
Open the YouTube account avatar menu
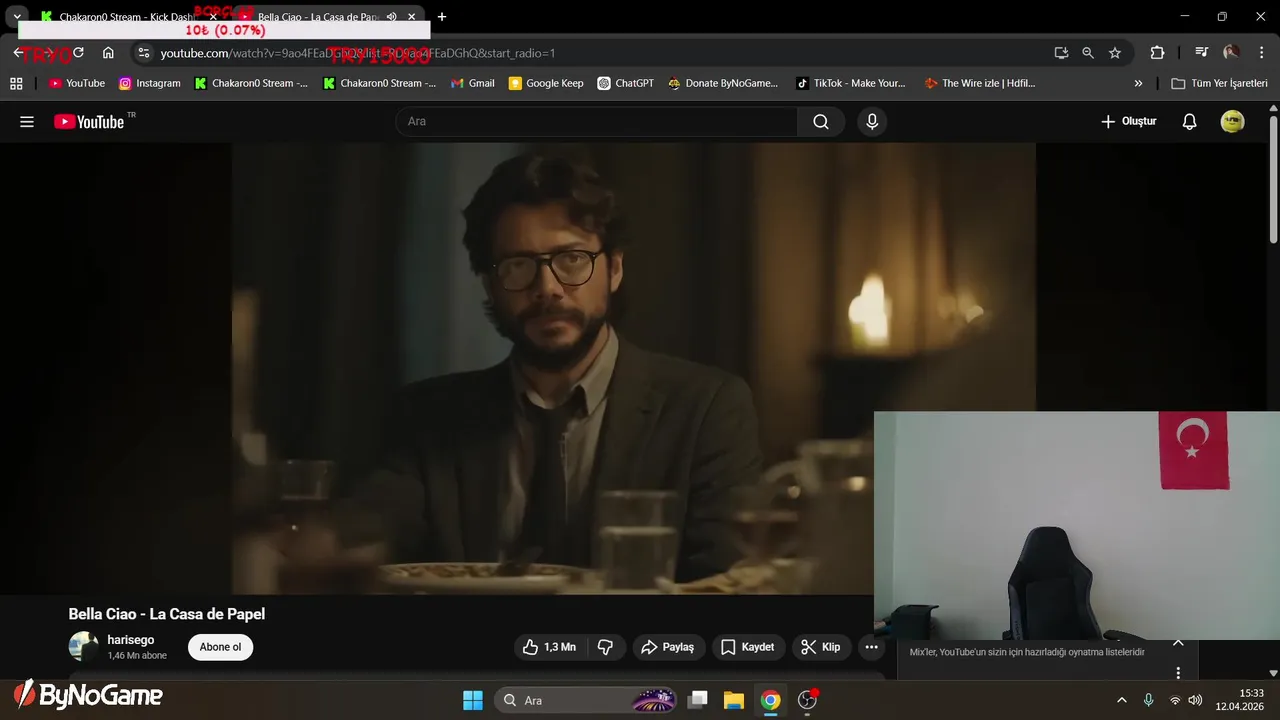(x=1232, y=122)
